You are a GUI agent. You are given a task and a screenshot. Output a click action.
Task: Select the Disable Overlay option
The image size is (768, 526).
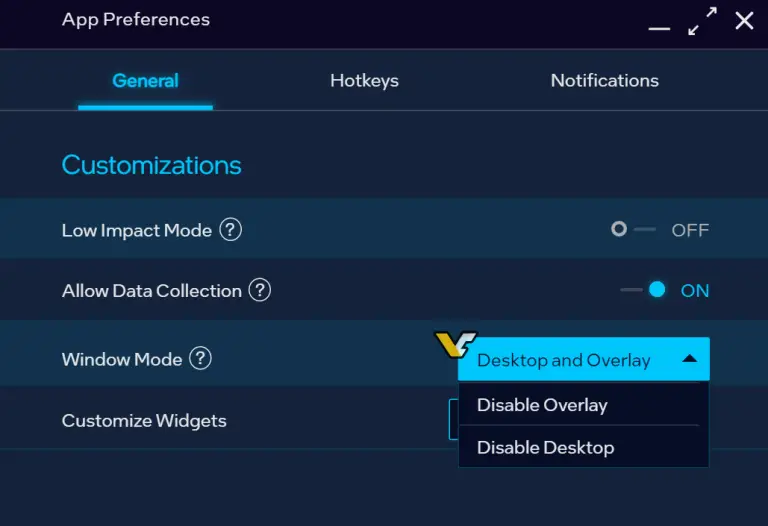pyautogui.click(x=542, y=405)
